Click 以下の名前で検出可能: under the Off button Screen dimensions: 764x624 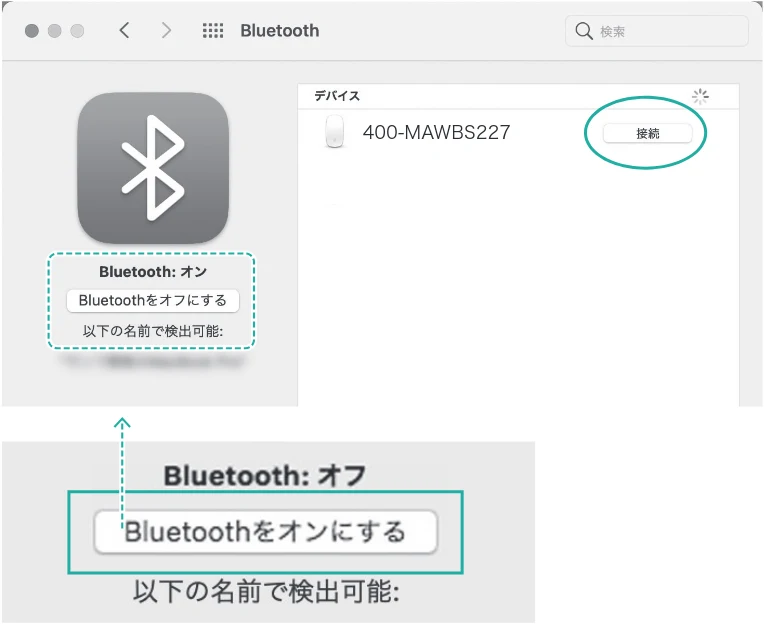pos(153,331)
